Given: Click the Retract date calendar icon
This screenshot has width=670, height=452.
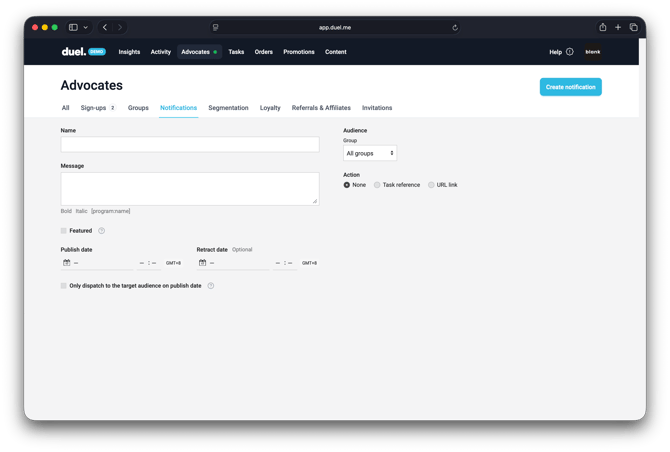Looking at the screenshot, I should [202, 263].
